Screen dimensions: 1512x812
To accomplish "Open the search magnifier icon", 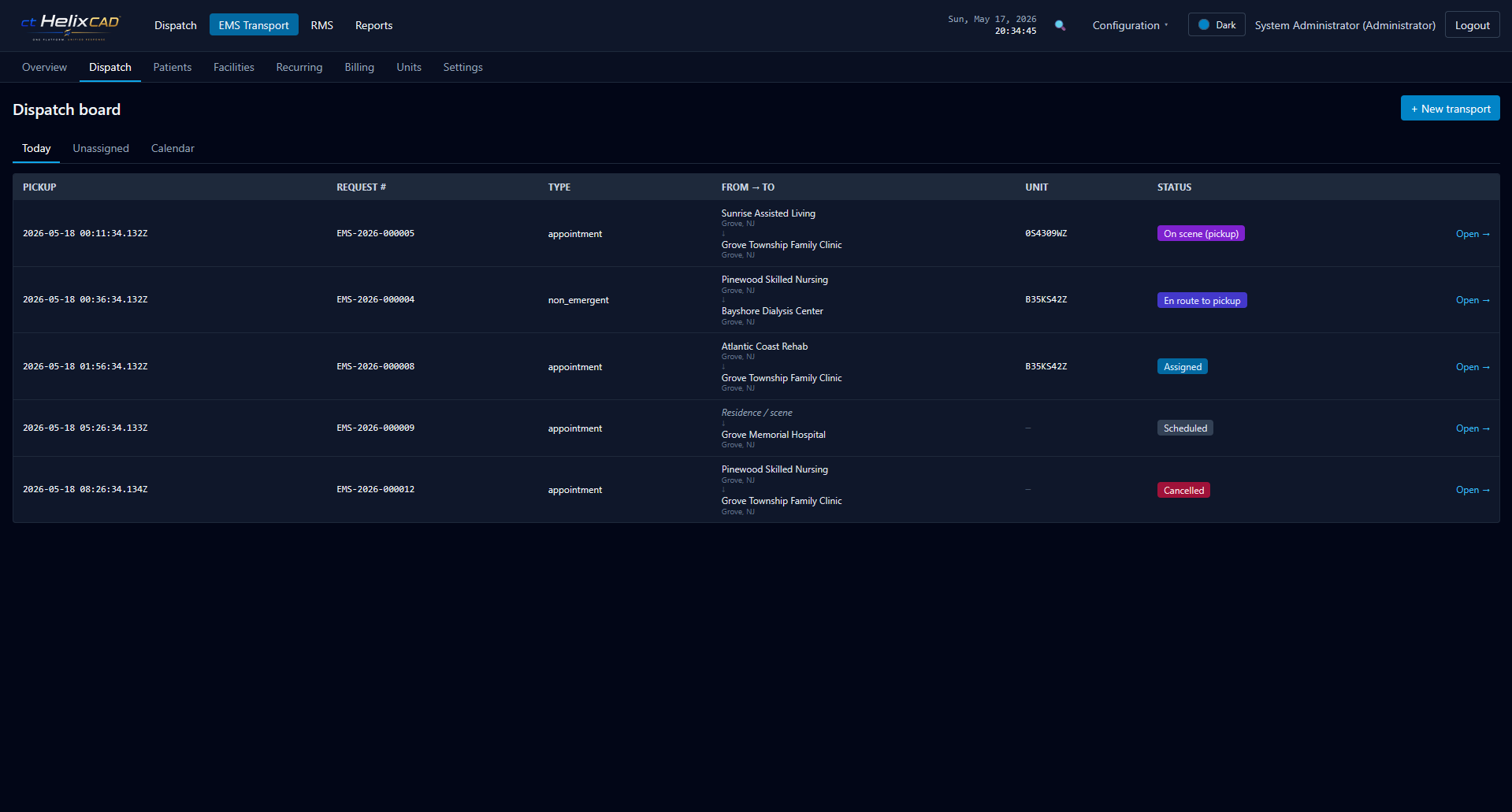I will (1060, 25).
